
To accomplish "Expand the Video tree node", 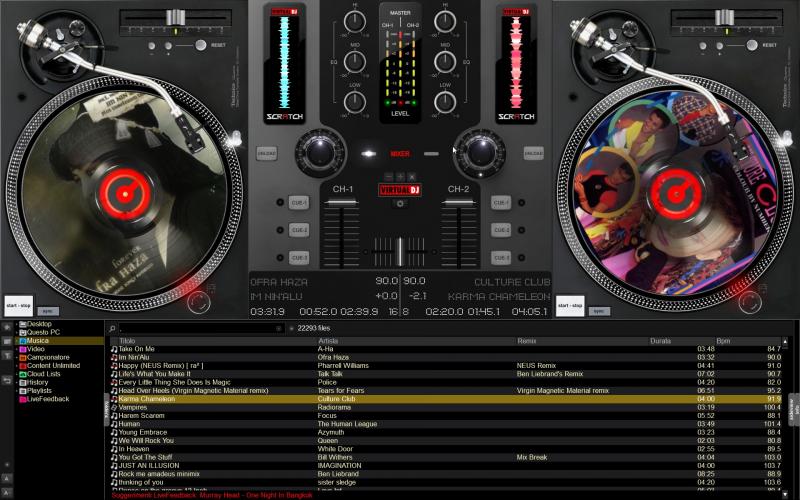I will point(16,349).
